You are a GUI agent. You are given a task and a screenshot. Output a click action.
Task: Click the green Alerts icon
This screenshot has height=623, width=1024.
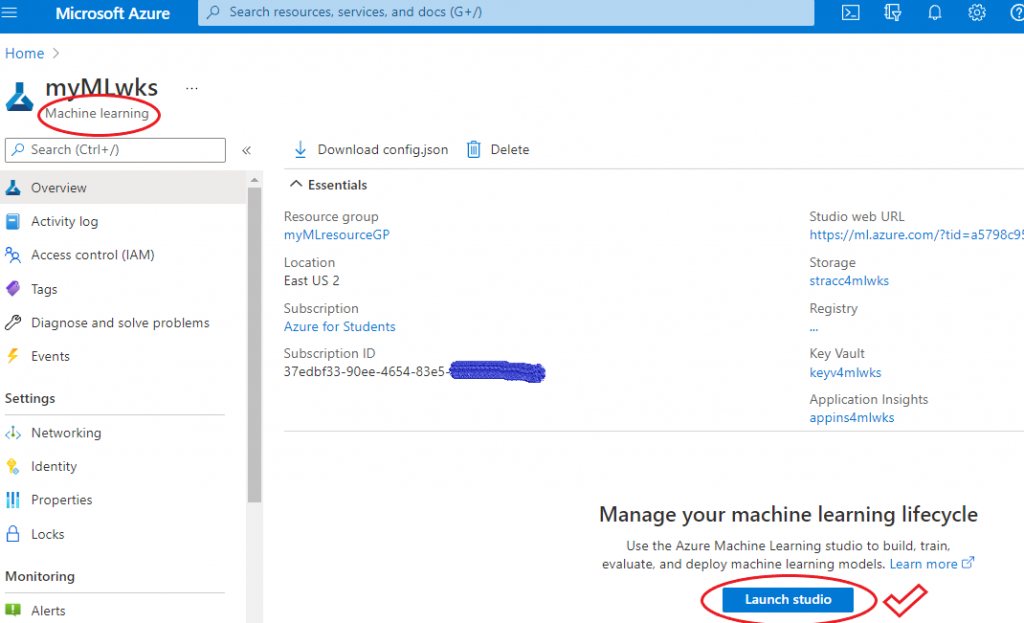pos(12,610)
